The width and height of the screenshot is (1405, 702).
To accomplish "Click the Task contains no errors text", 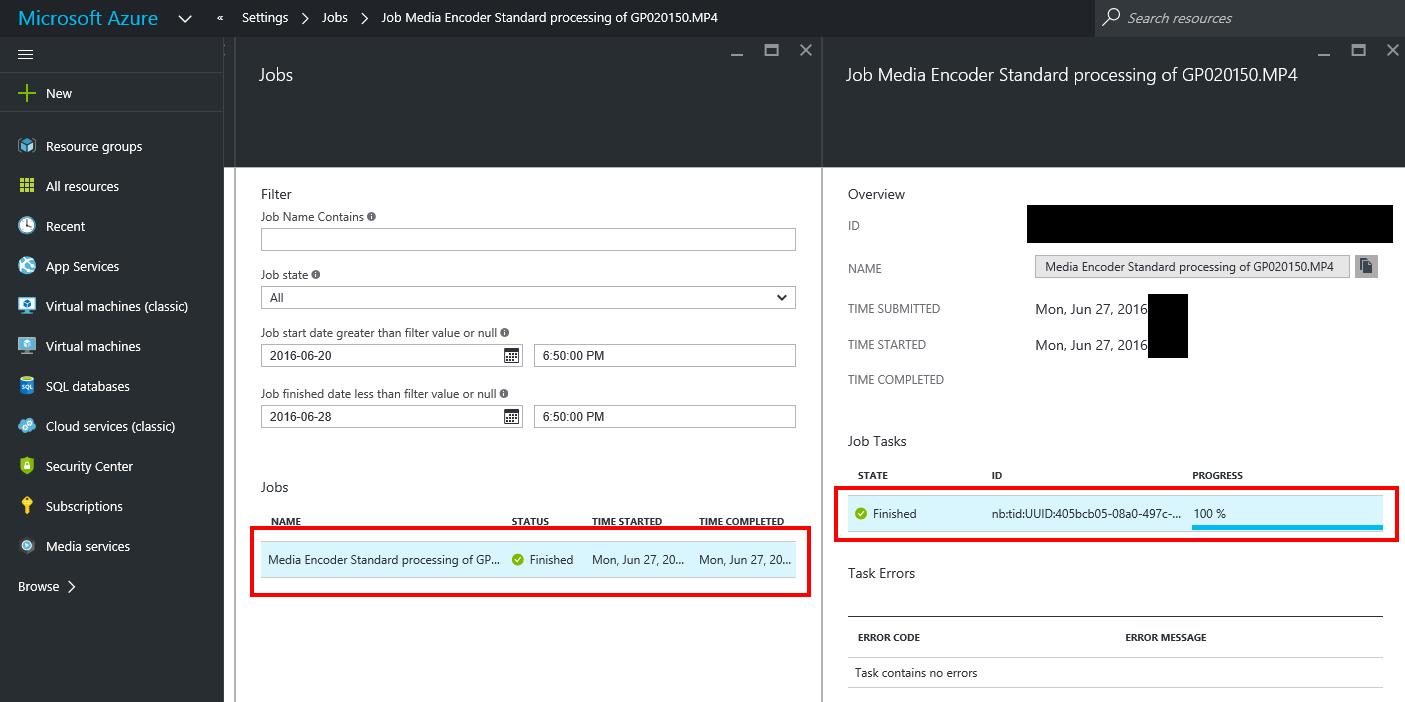I will [x=916, y=673].
